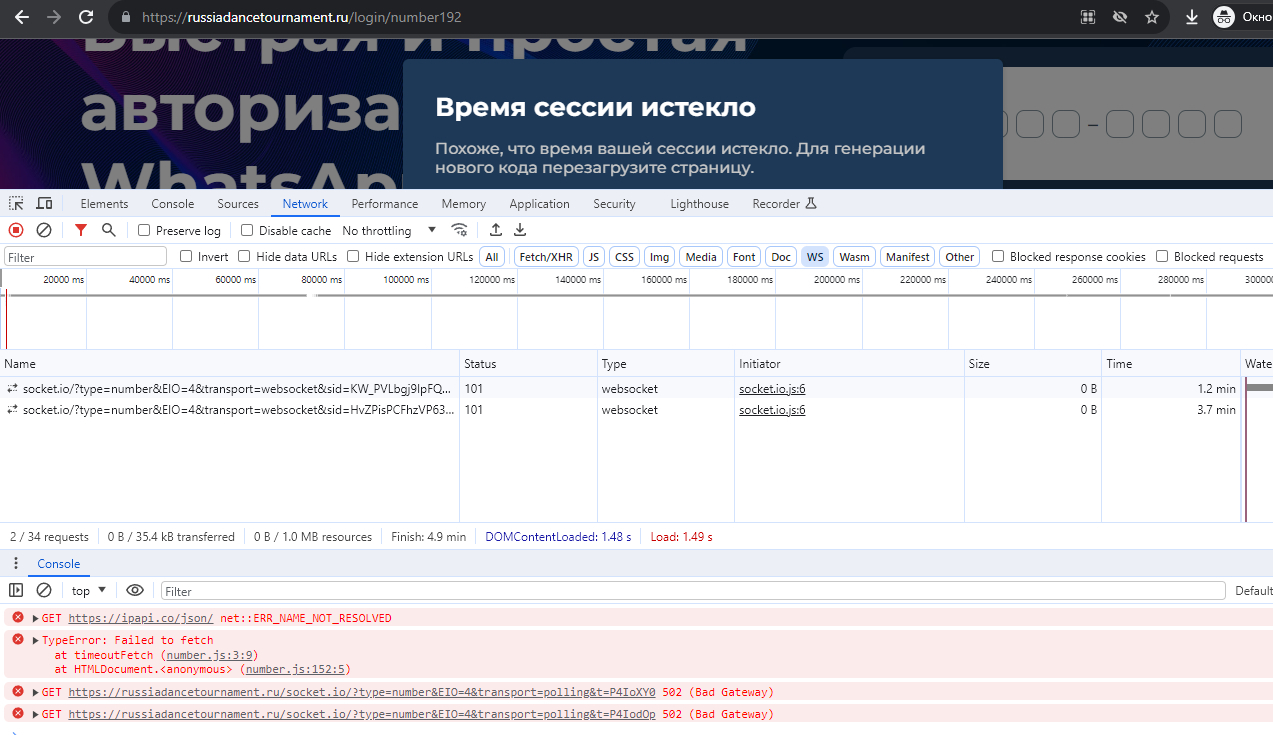This screenshot has width=1273, height=735.
Task: Click the network Filter text field
Action: coord(86,257)
